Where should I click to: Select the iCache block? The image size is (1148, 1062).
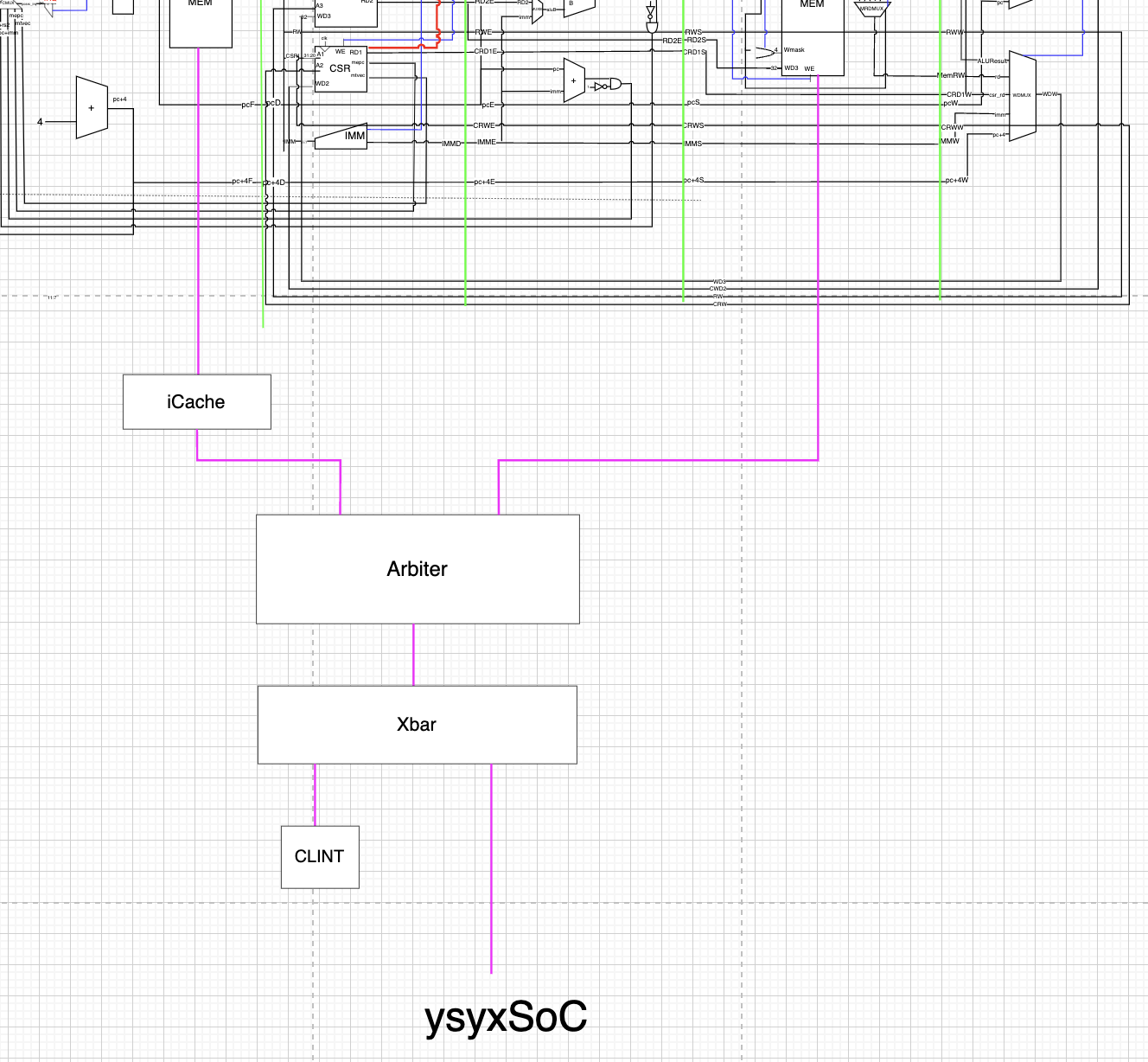point(196,402)
